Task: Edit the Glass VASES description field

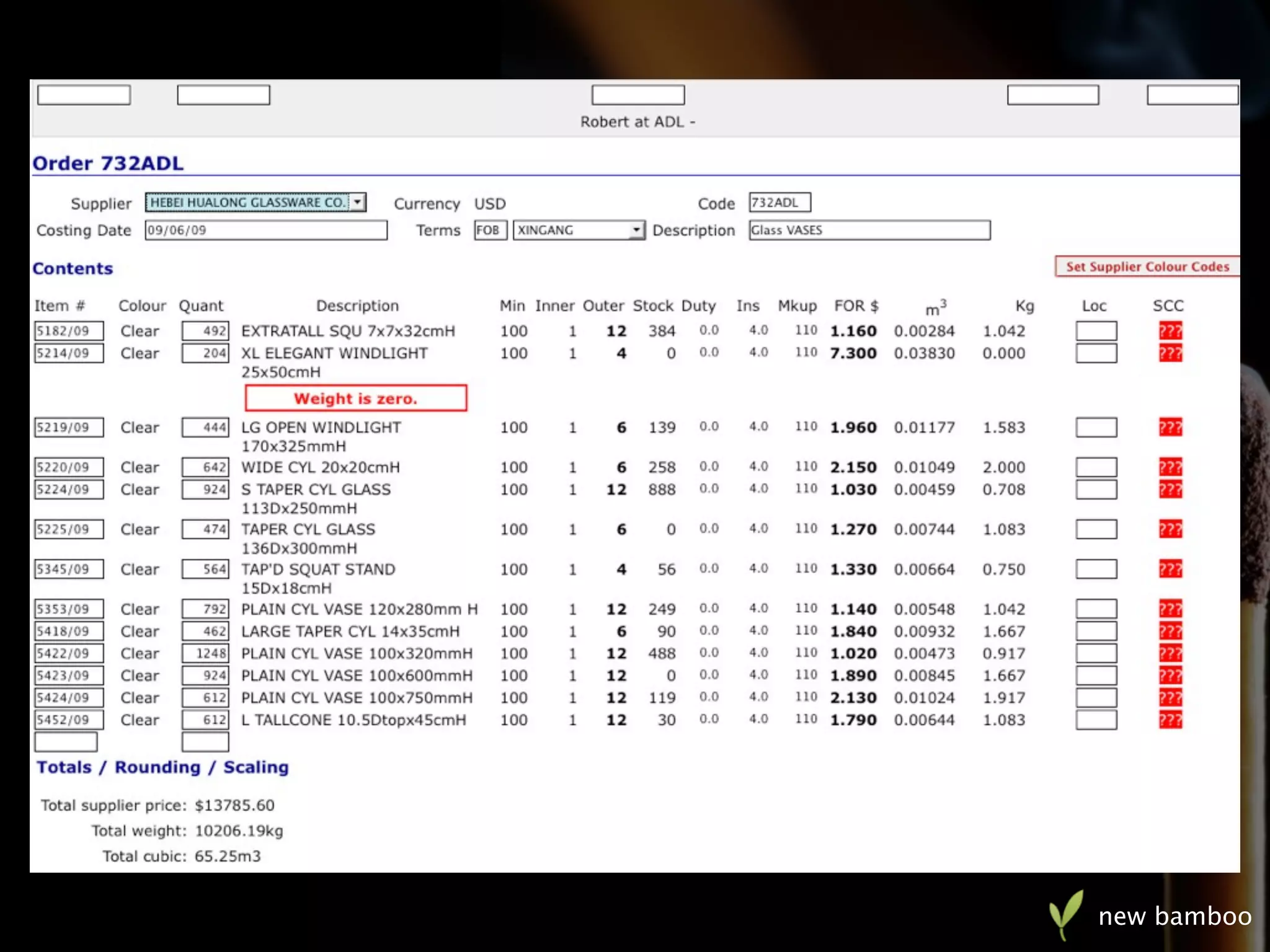Action: point(869,231)
